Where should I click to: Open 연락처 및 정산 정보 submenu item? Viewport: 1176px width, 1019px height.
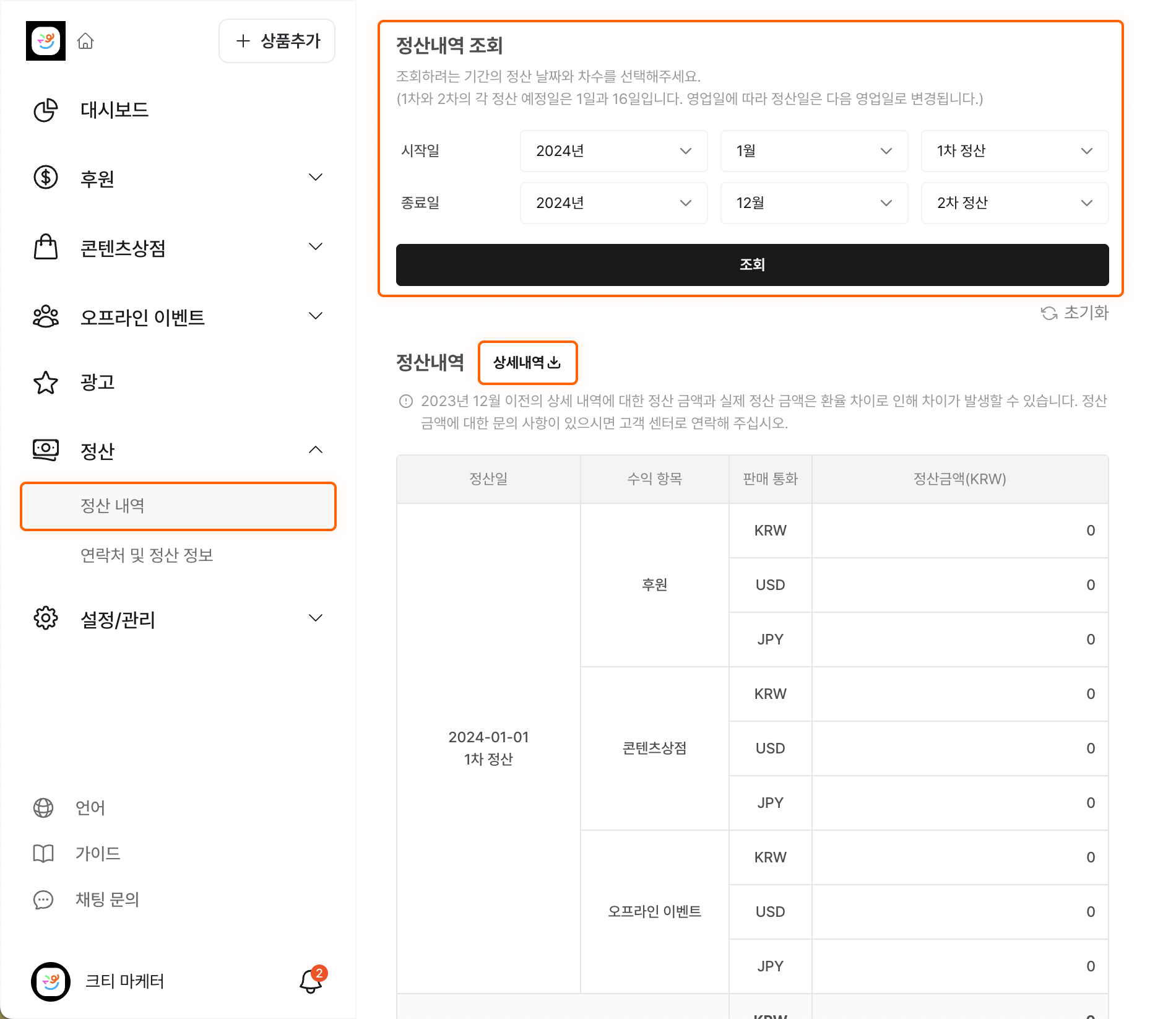pyautogui.click(x=147, y=555)
